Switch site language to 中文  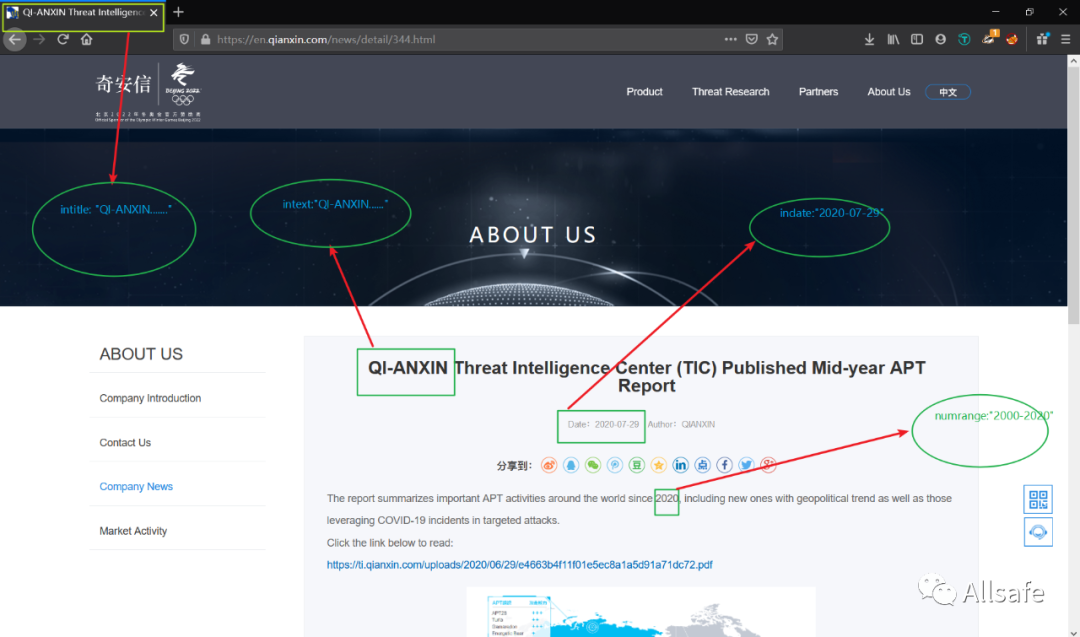coord(948,92)
